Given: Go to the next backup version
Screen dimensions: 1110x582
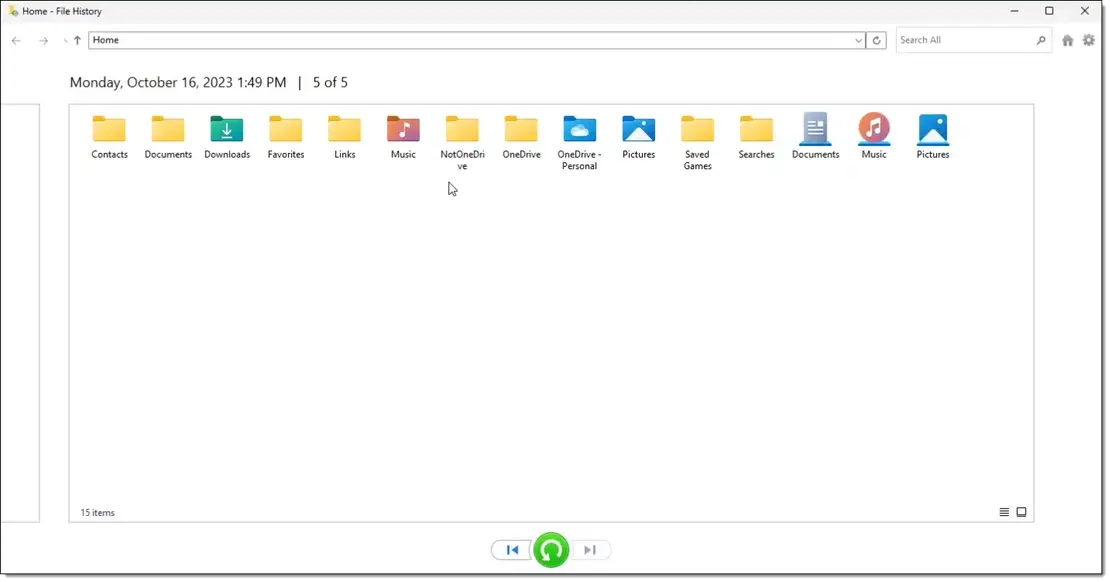Looking at the screenshot, I should click(590, 550).
